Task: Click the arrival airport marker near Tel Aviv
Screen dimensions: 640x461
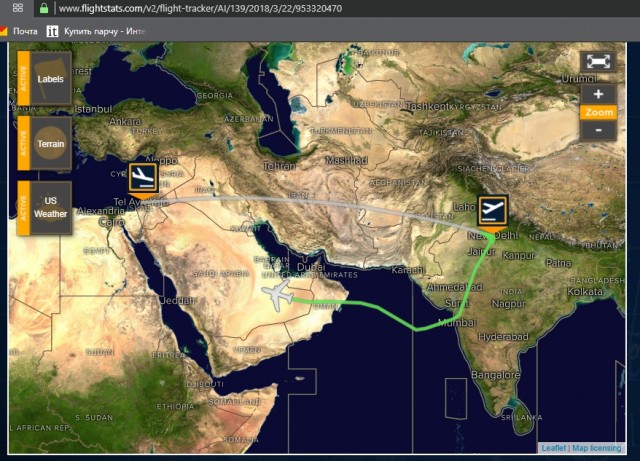Action: point(142,176)
